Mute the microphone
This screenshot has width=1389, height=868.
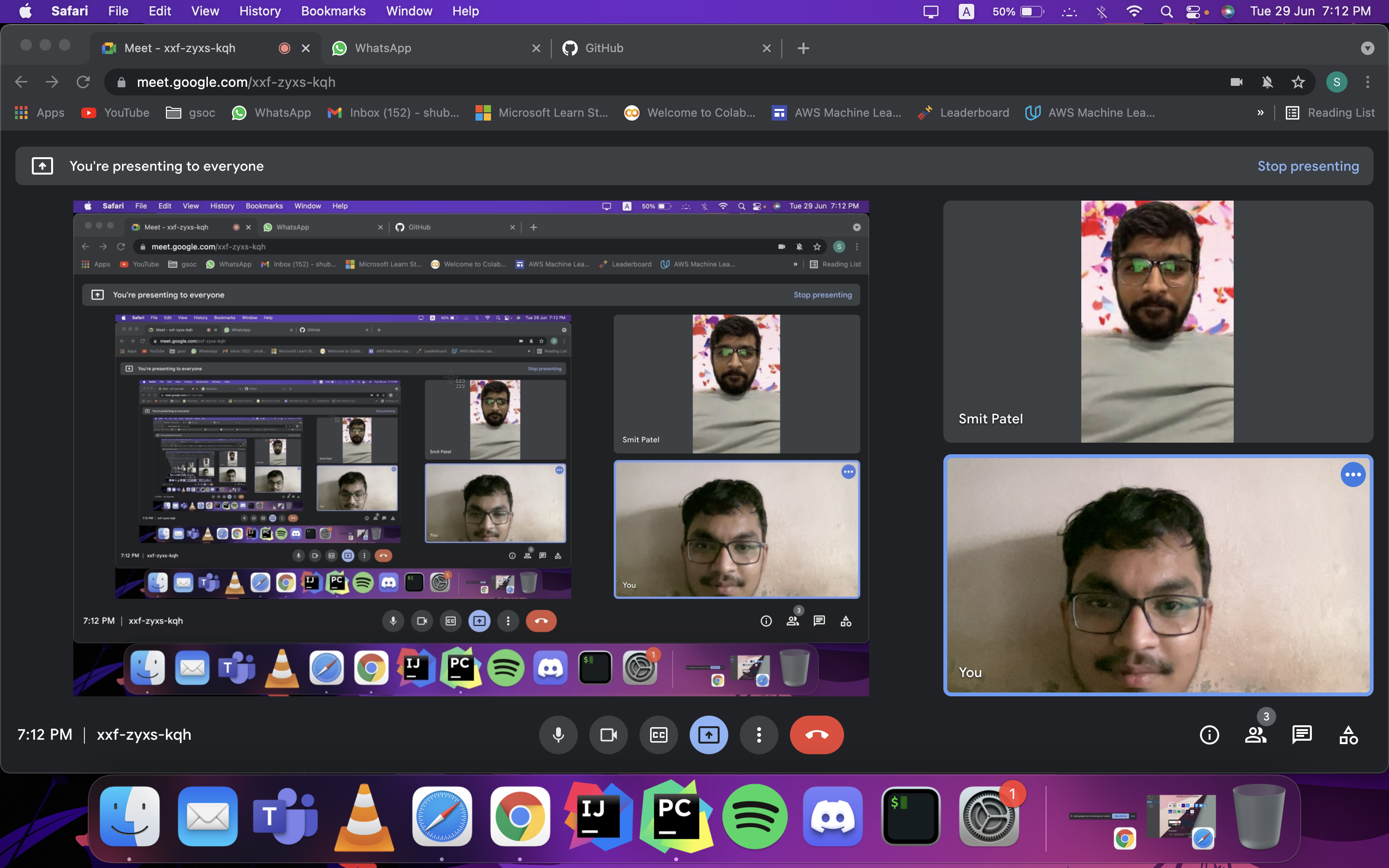pos(558,735)
